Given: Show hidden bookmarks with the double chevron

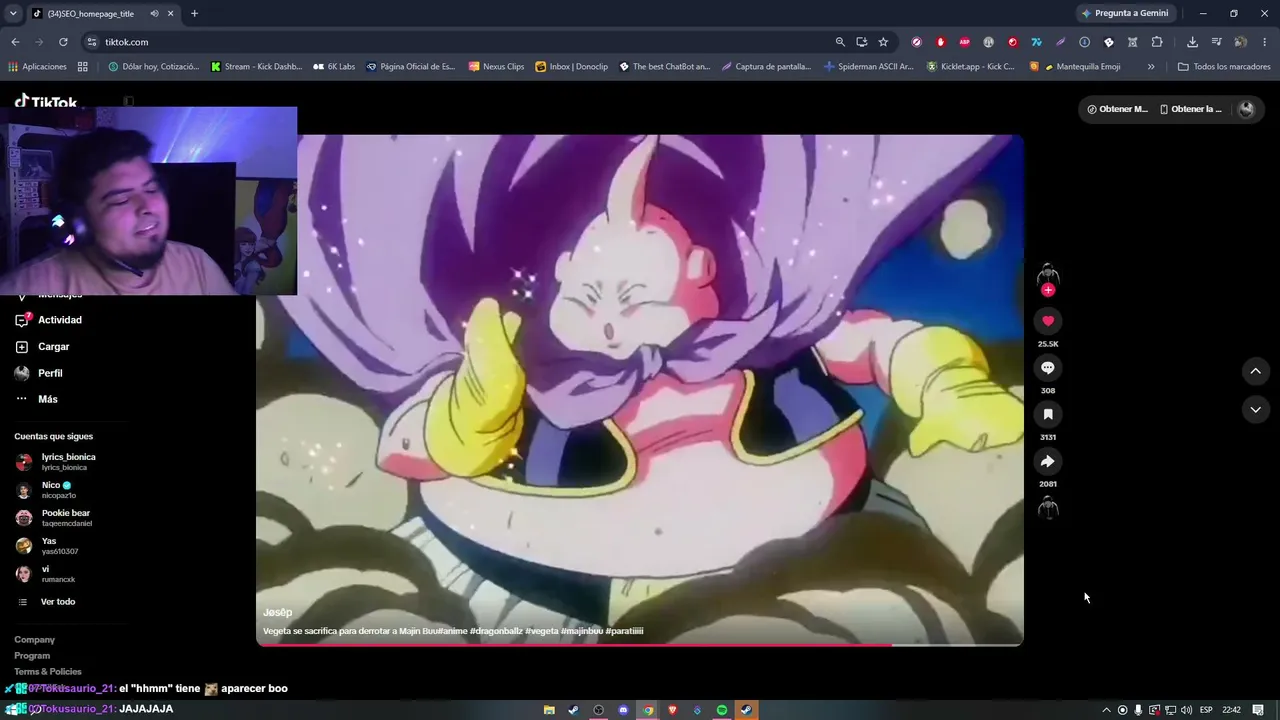Looking at the screenshot, I should (x=1151, y=67).
